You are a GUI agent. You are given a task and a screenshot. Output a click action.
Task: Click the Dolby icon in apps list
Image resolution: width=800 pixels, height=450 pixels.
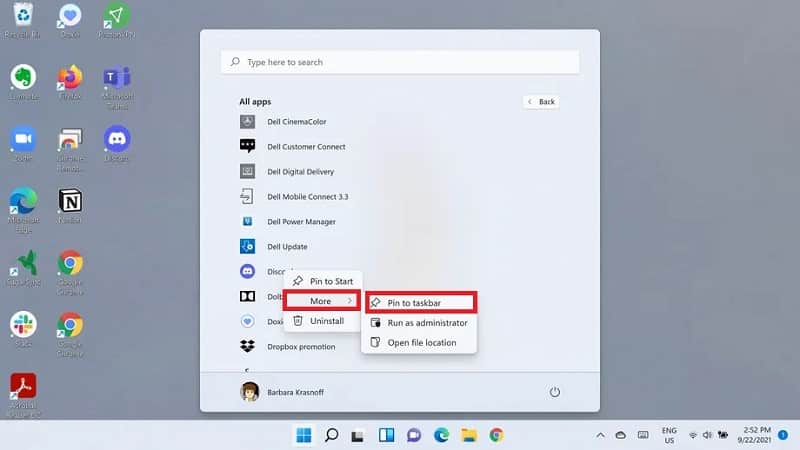pyautogui.click(x=247, y=296)
